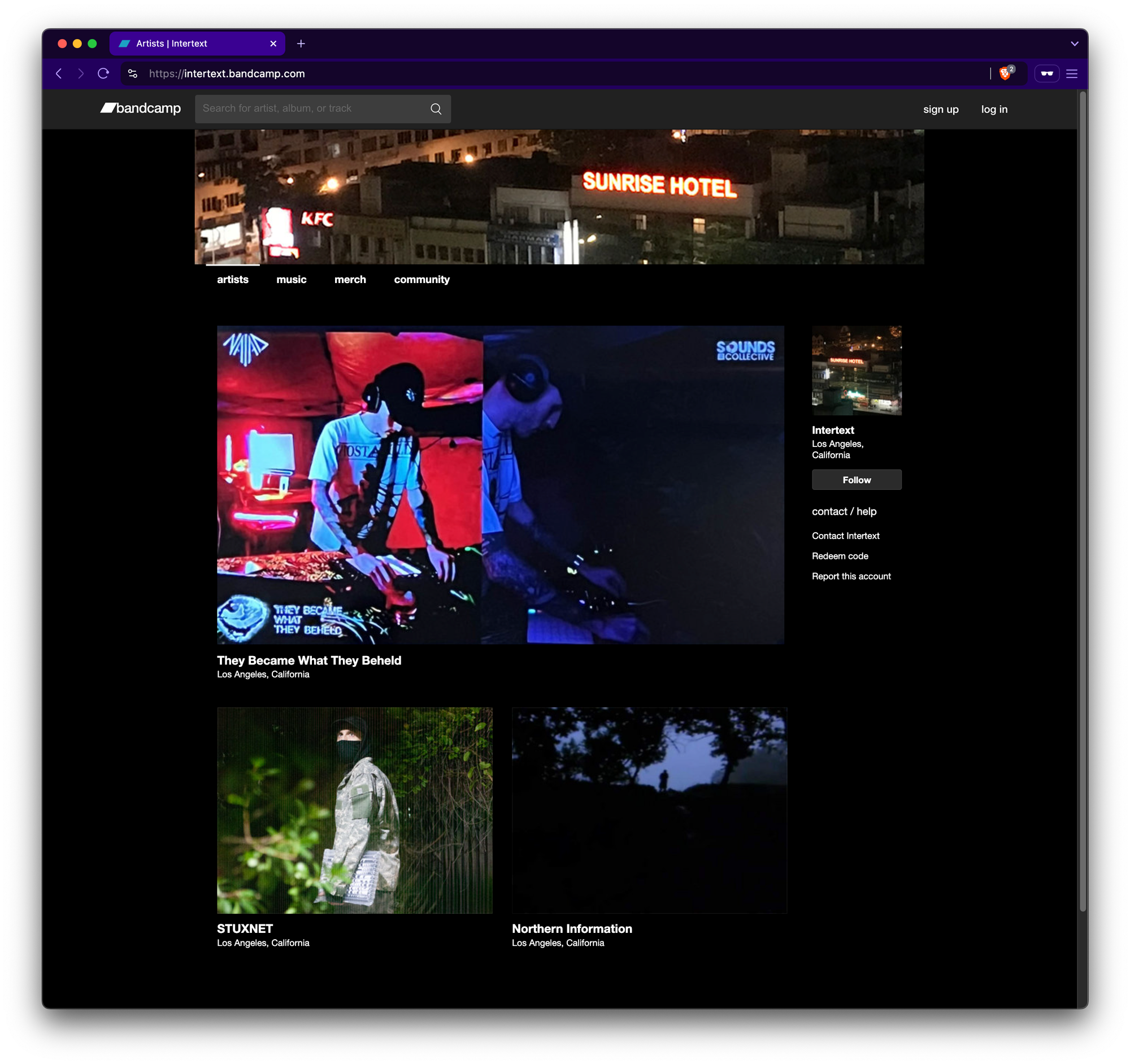Open a new tab with plus icon
This screenshot has width=1130, height=1064.
point(301,44)
